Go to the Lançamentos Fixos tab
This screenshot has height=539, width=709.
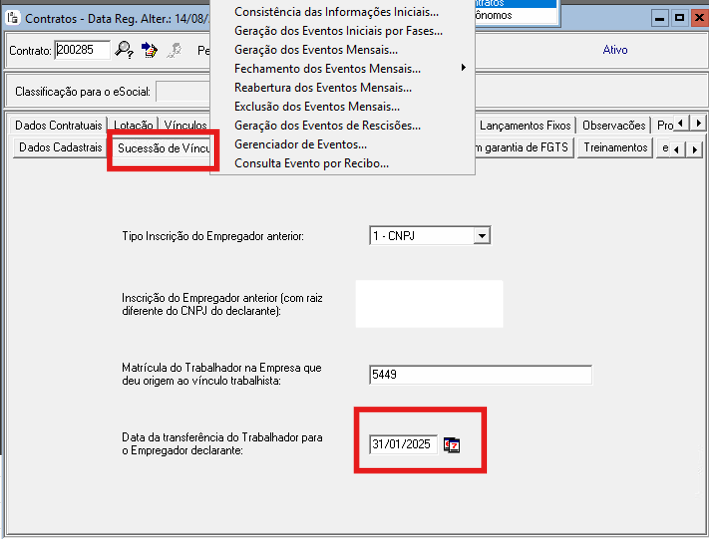pos(525,126)
